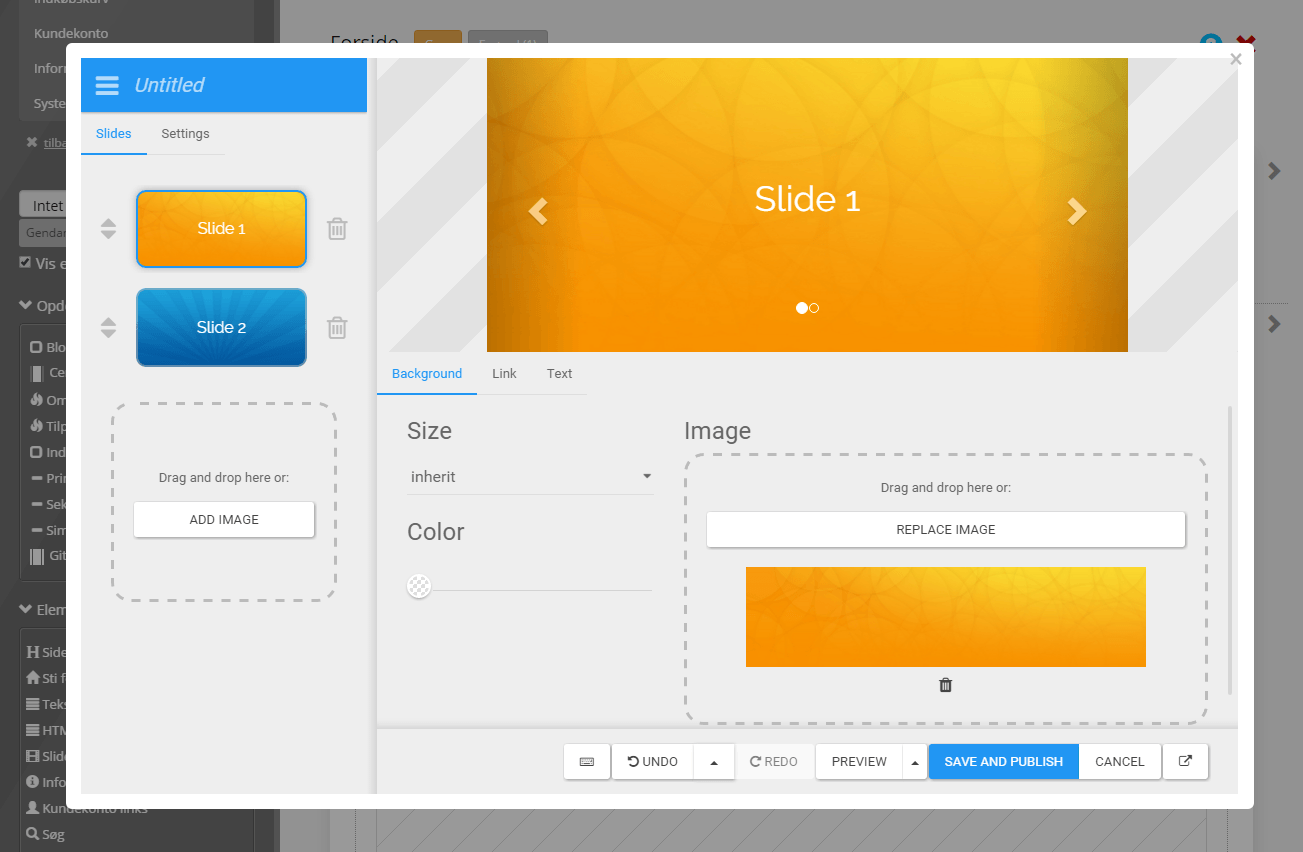1303x852 pixels.
Task: Click the transparent Color picker handle
Action: [x=420, y=587]
